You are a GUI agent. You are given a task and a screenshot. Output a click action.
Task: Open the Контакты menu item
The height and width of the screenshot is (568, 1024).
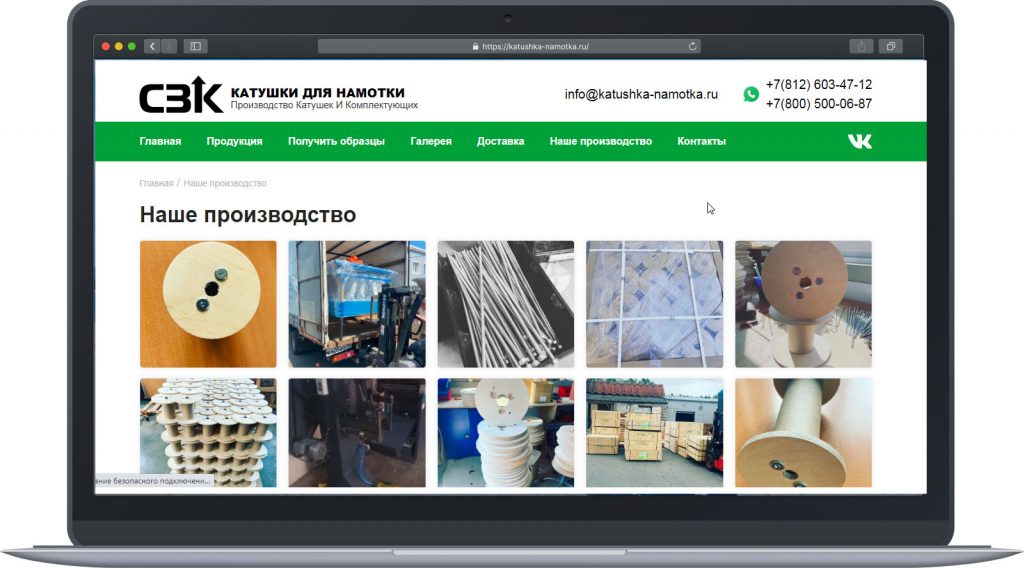(x=701, y=141)
